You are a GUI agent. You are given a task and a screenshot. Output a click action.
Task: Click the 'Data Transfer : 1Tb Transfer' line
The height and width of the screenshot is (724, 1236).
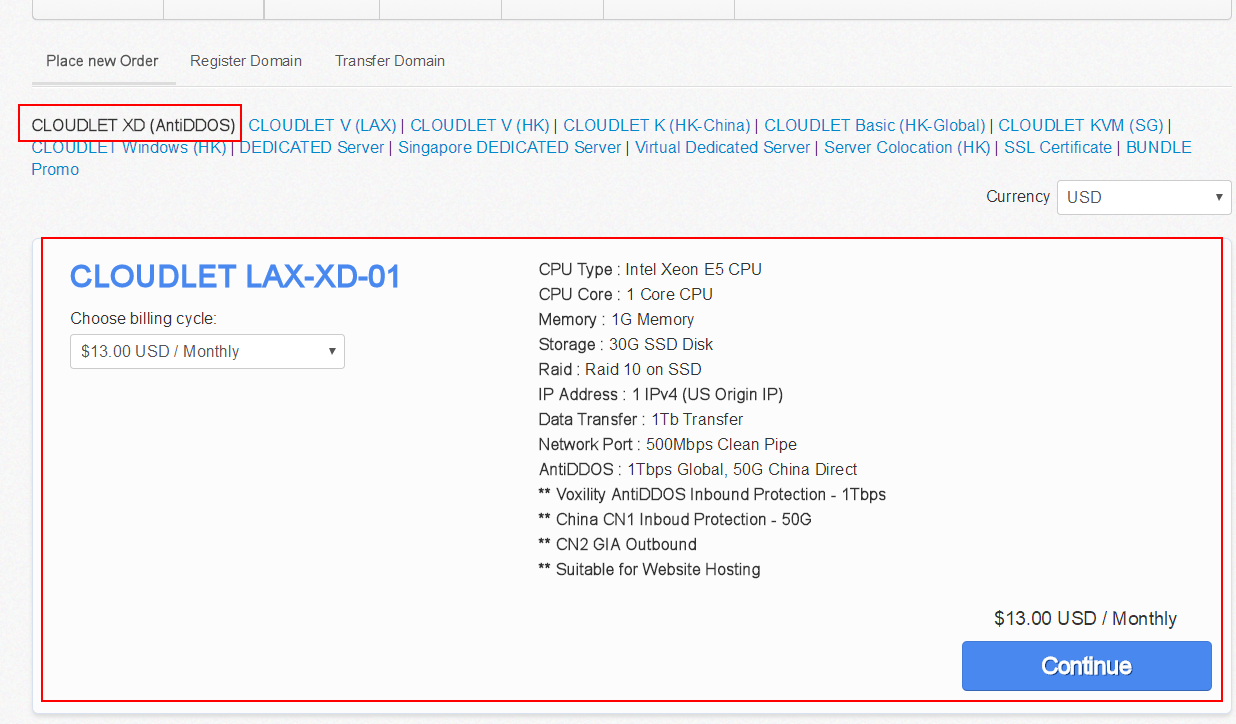point(641,419)
